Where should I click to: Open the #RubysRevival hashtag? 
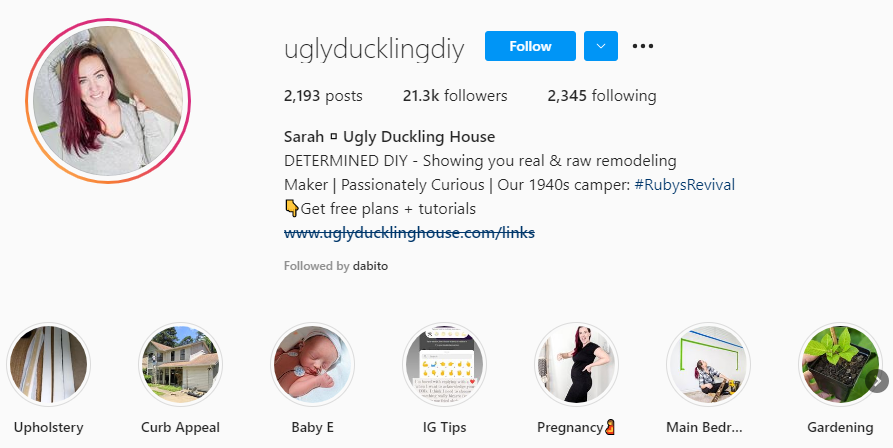click(684, 184)
